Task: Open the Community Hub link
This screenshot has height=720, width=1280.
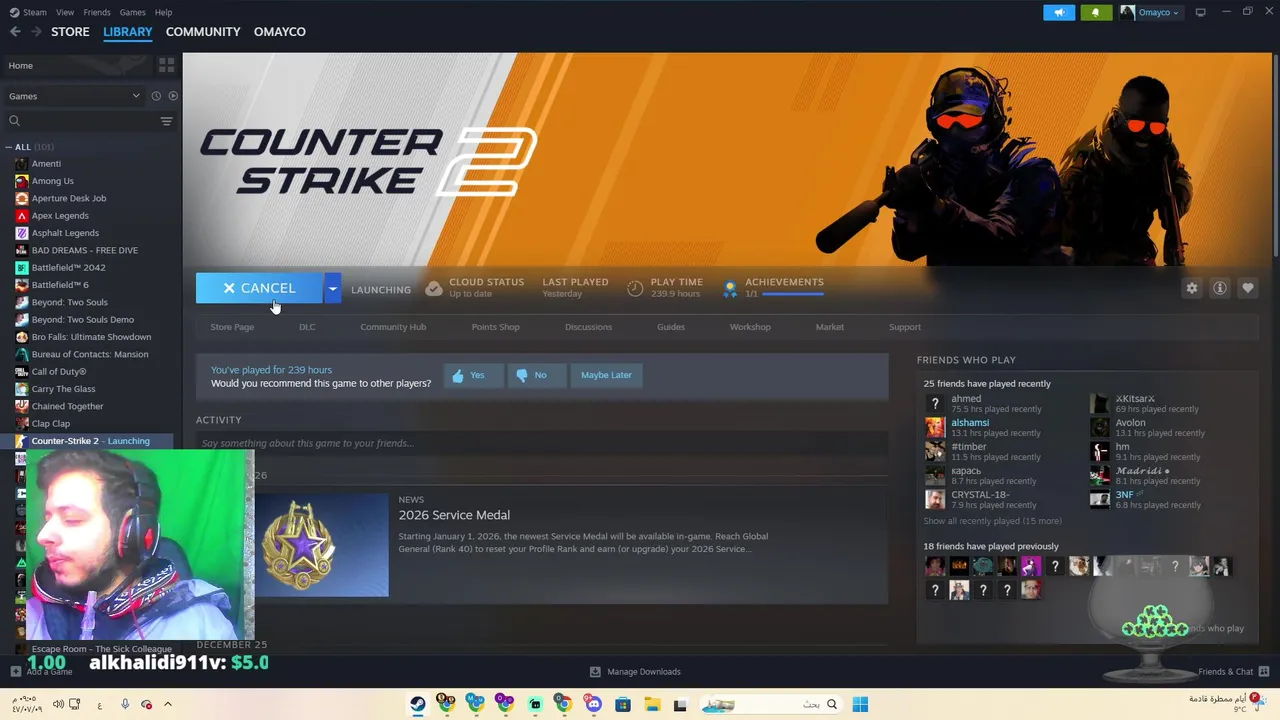Action: [393, 327]
